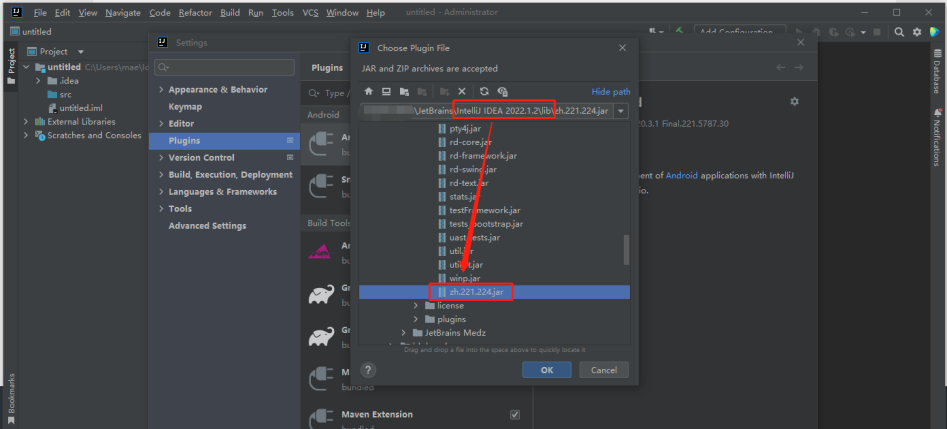Image resolution: width=947 pixels, height=429 pixels.
Task: Navigate forward arrow in Settings window
Action: point(799,68)
